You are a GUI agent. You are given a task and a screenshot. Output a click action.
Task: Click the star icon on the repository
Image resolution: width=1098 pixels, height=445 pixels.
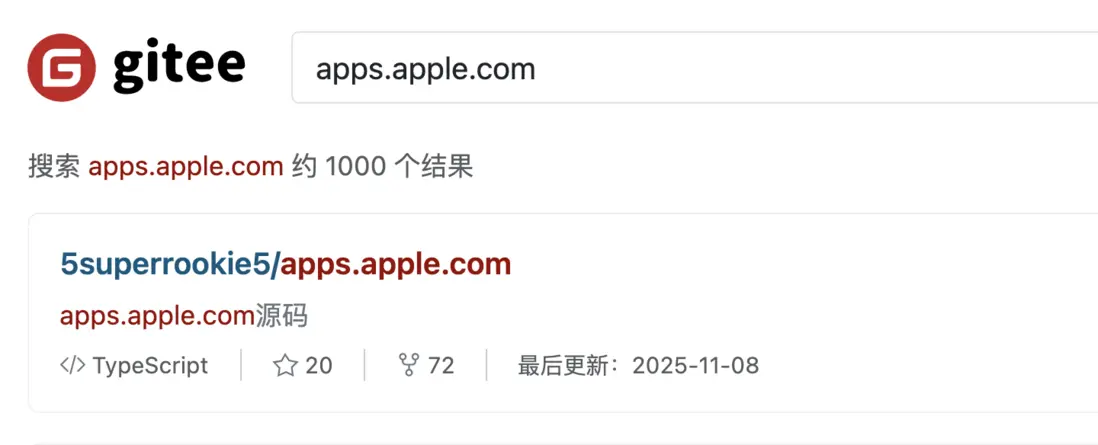(285, 365)
